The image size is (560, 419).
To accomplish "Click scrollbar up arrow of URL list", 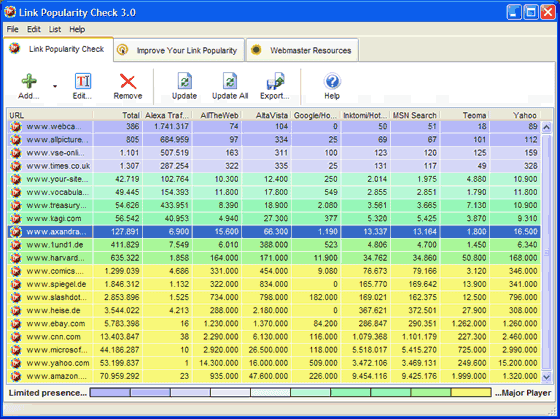I will (546, 127).
